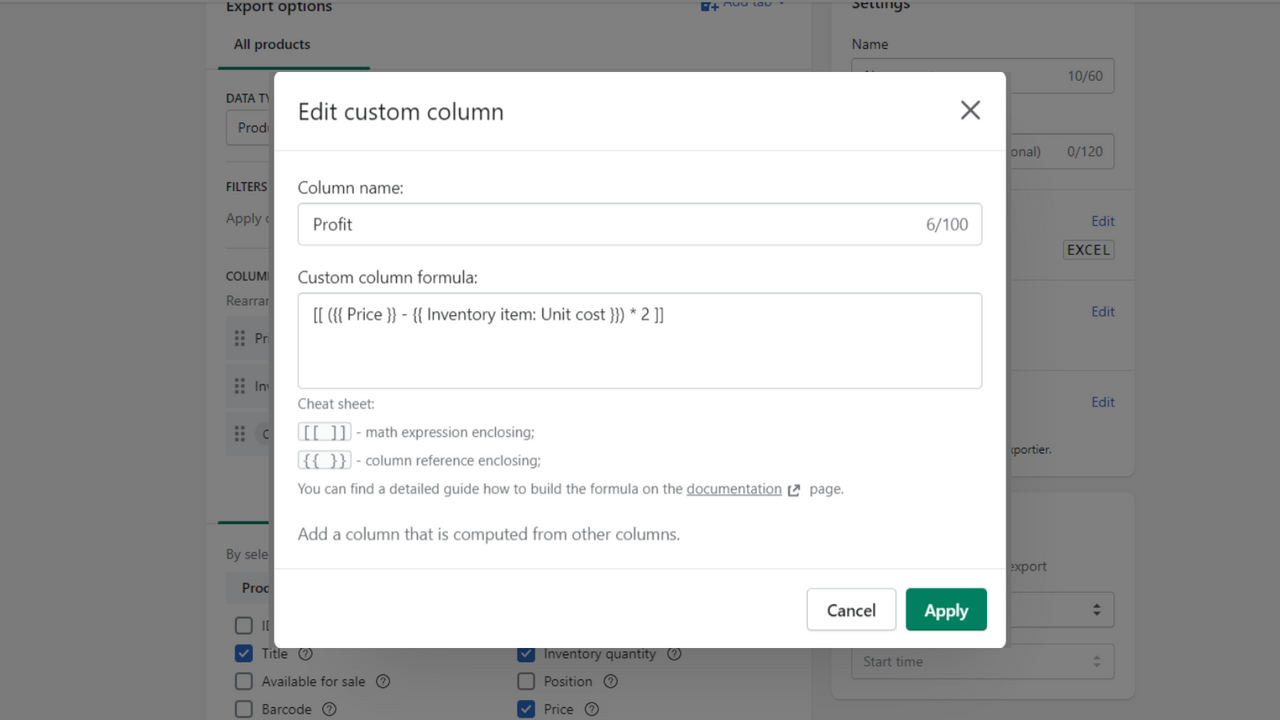Click the help icon beside Inventory quantity
This screenshot has width=1280, height=720.
click(x=673, y=653)
